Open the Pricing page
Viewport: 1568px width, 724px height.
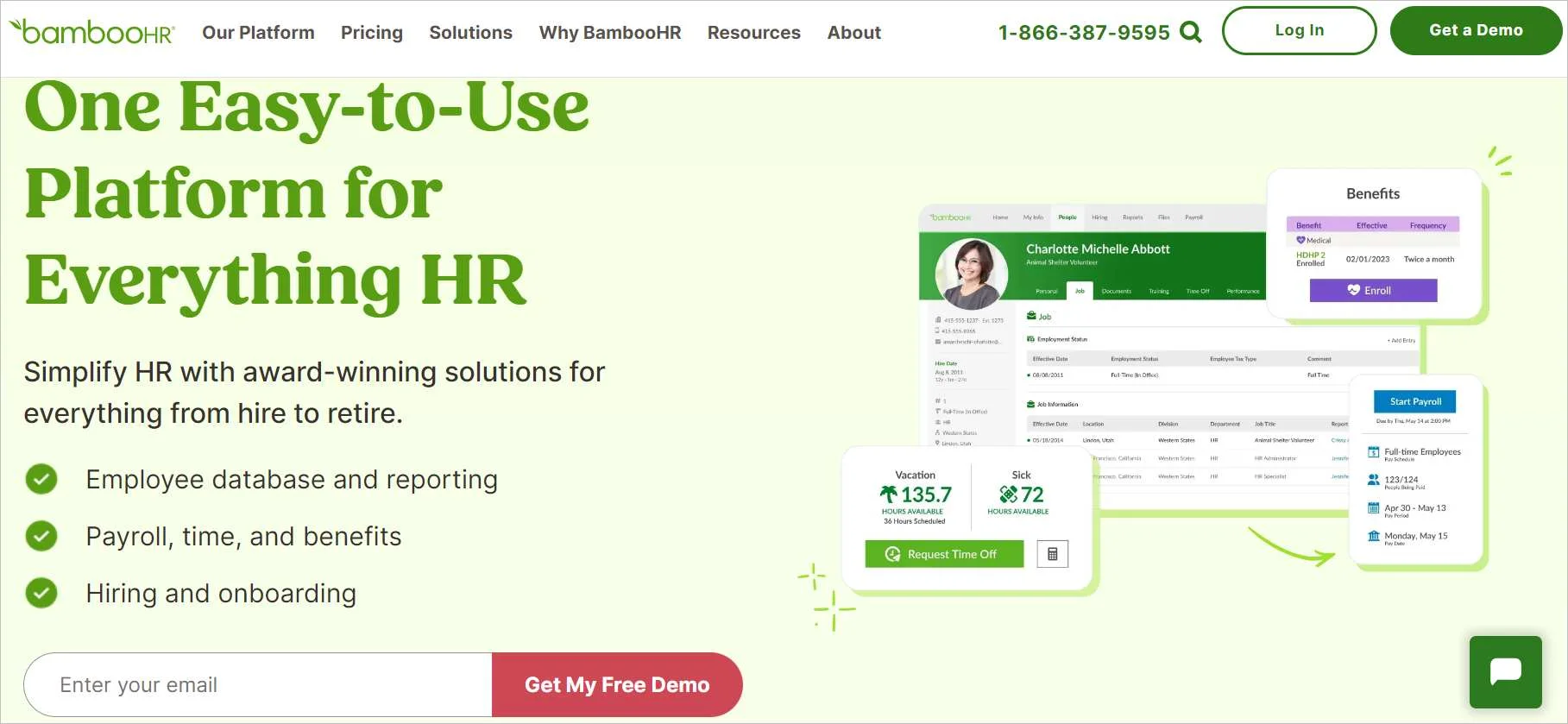tap(372, 32)
